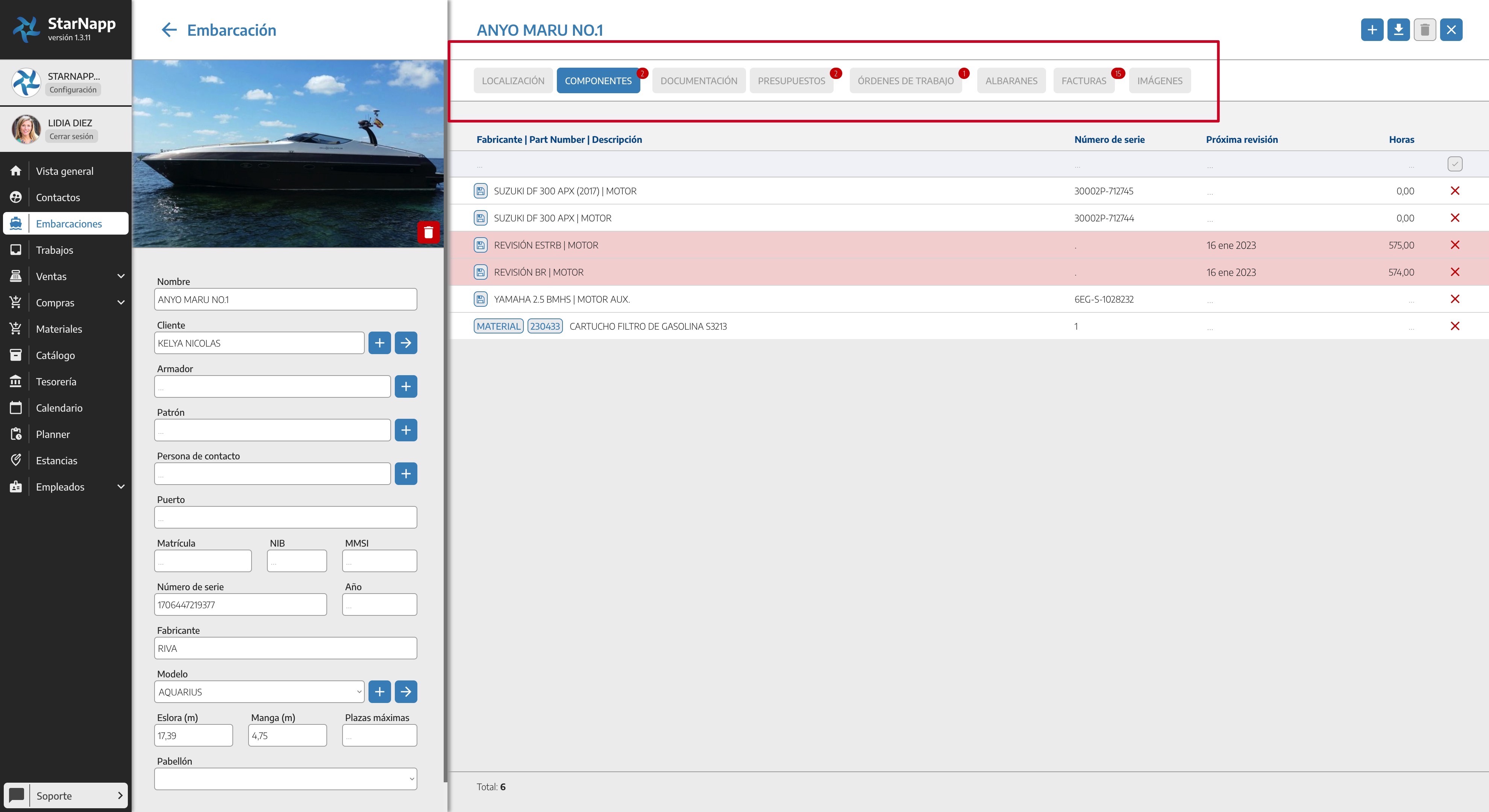Open the Pabellón dropdown
The image size is (1489, 812).
[x=285, y=779]
